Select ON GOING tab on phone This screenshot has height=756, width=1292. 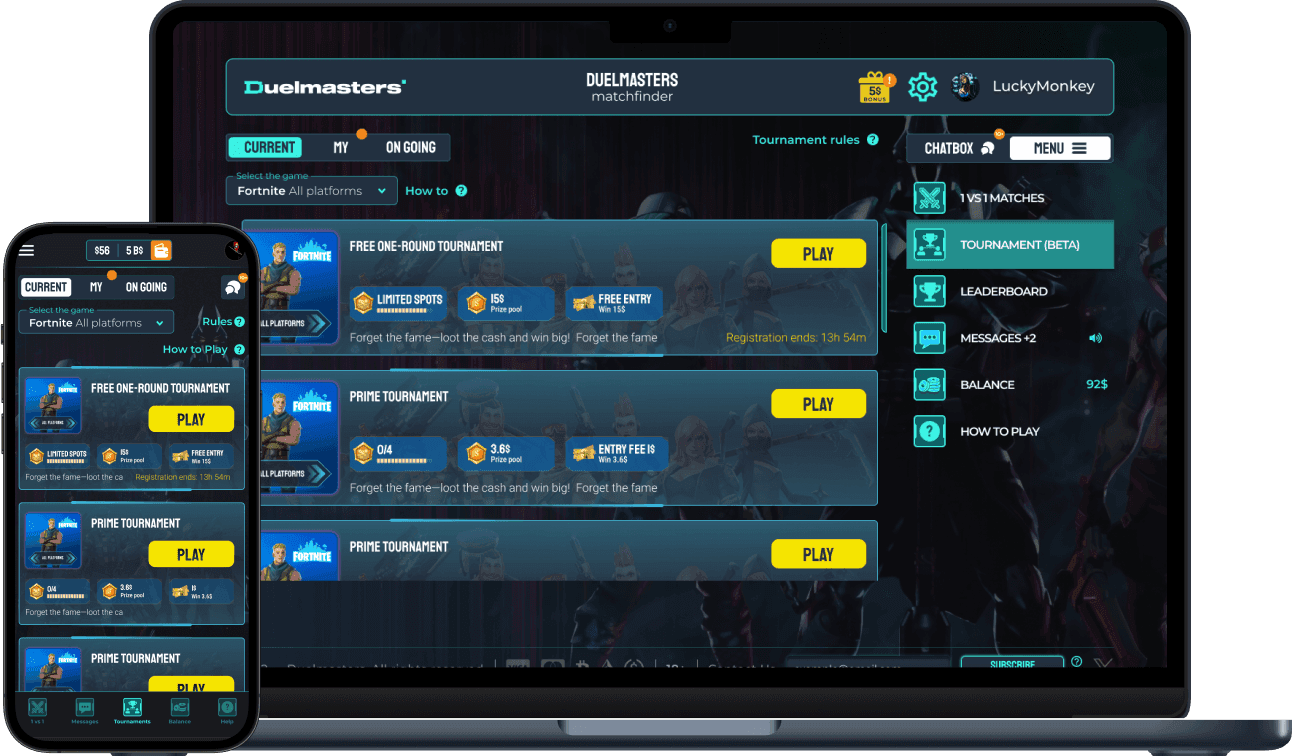tap(146, 287)
